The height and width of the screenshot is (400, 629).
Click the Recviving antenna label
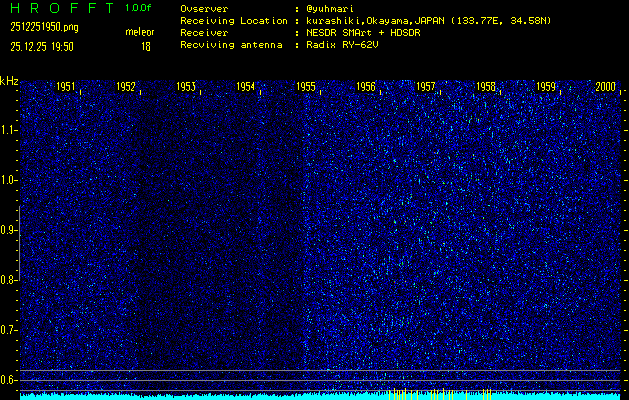click(231, 45)
